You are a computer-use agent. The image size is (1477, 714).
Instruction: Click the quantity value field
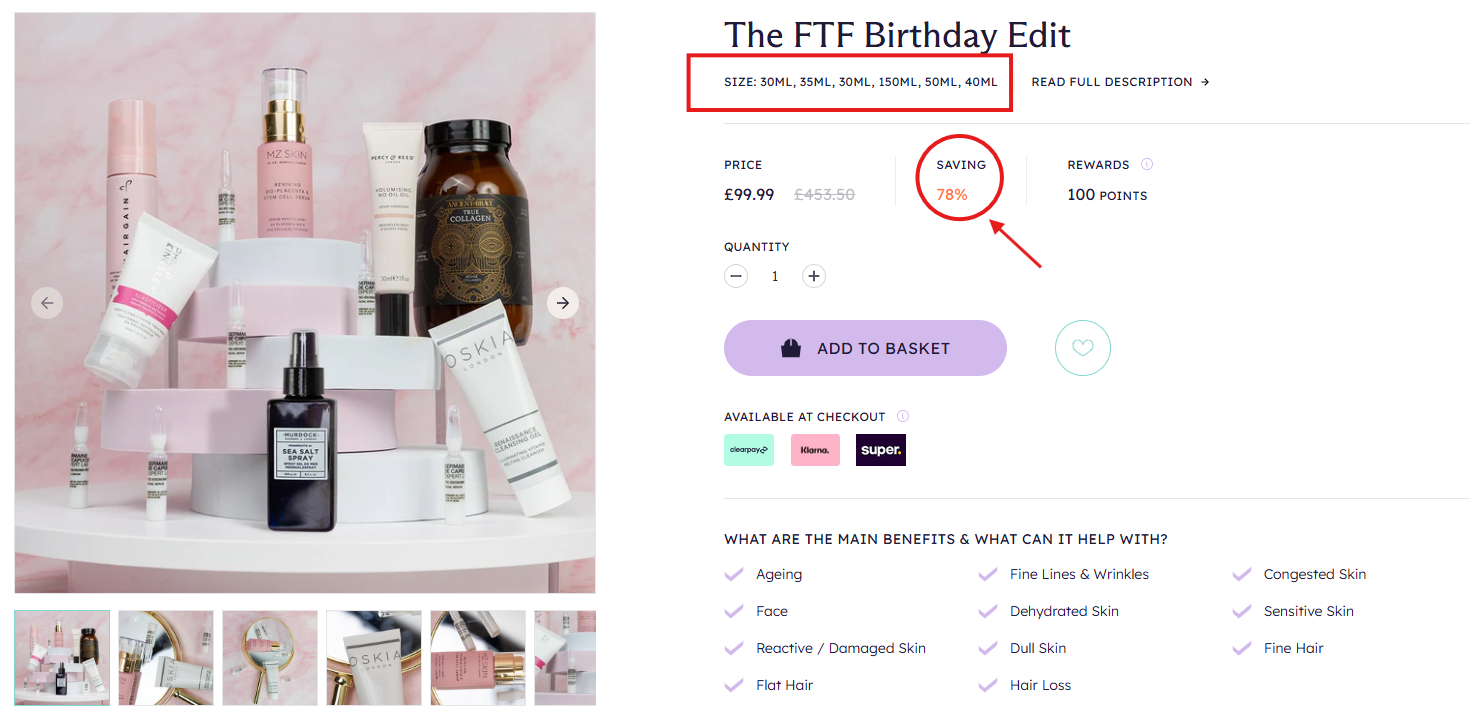(x=775, y=276)
